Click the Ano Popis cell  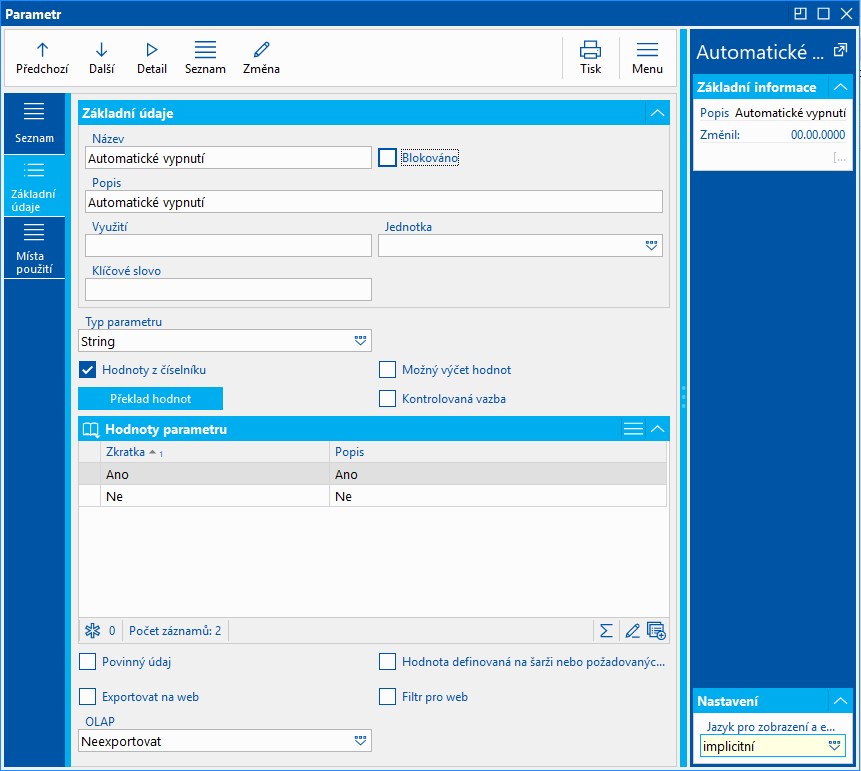(x=498, y=474)
